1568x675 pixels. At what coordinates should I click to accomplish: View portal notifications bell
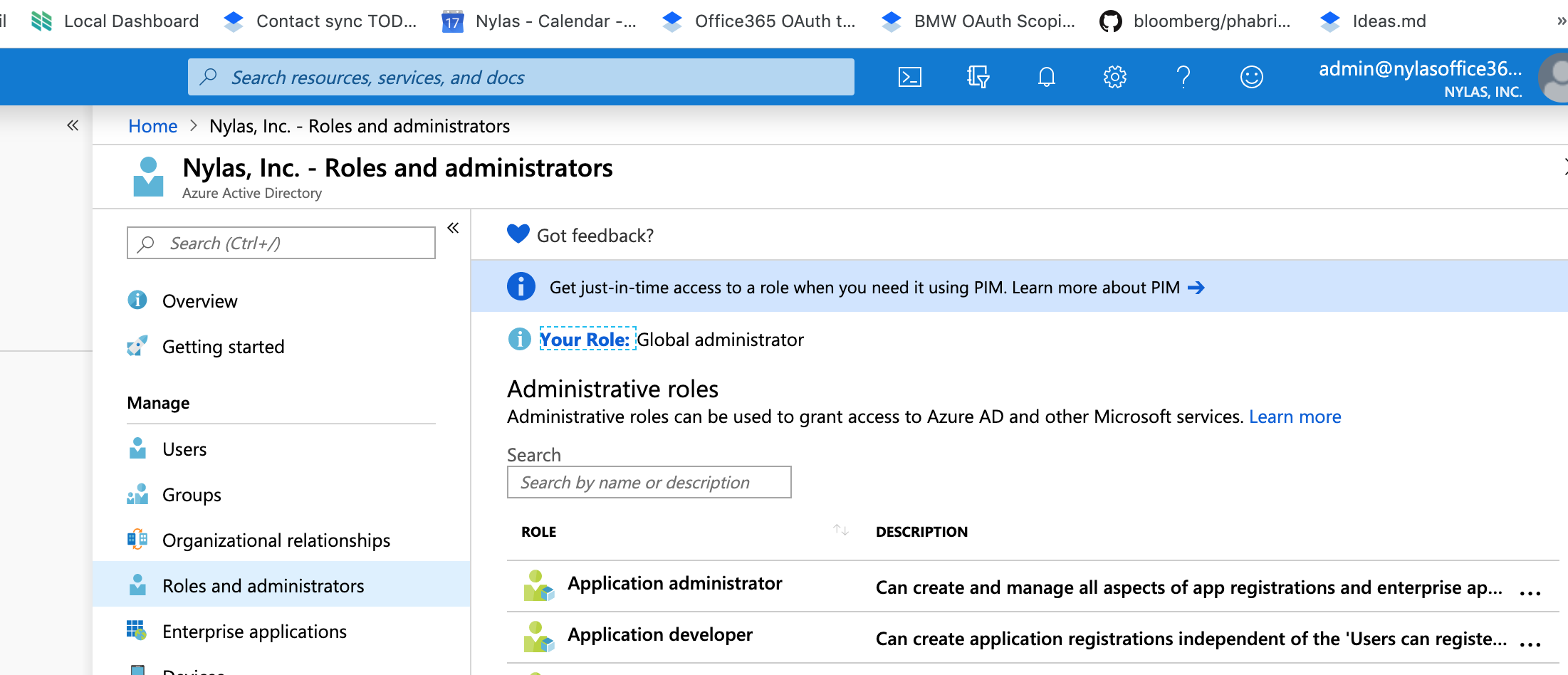(1046, 76)
